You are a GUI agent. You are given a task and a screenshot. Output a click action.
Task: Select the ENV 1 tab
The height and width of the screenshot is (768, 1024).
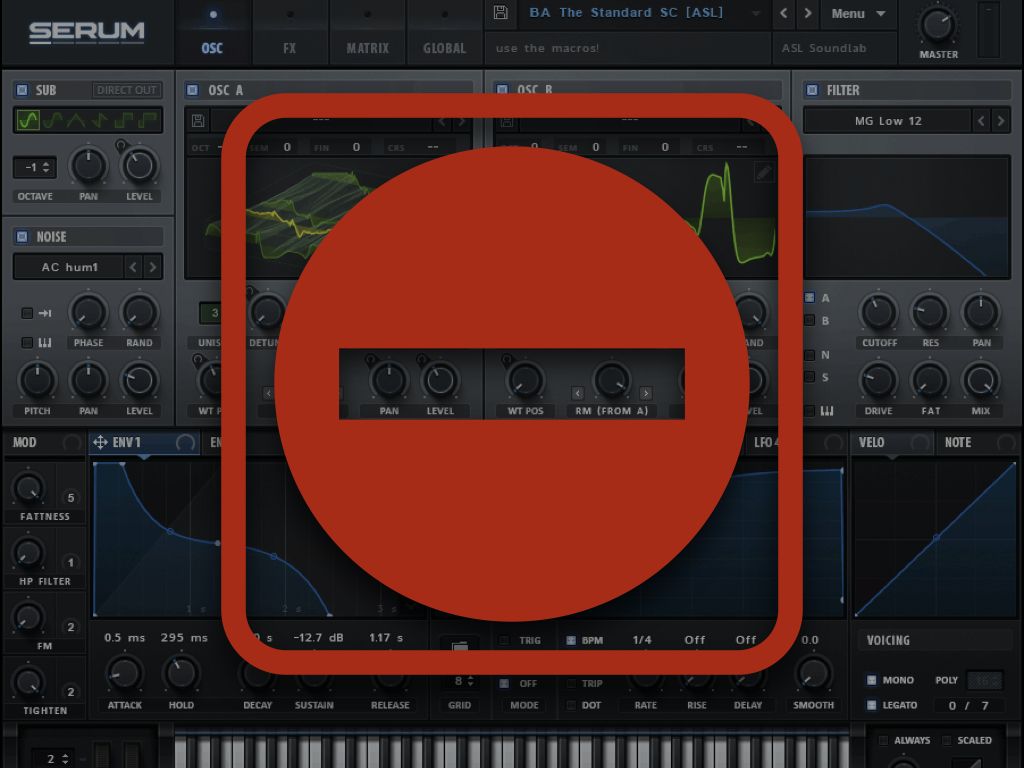144,443
